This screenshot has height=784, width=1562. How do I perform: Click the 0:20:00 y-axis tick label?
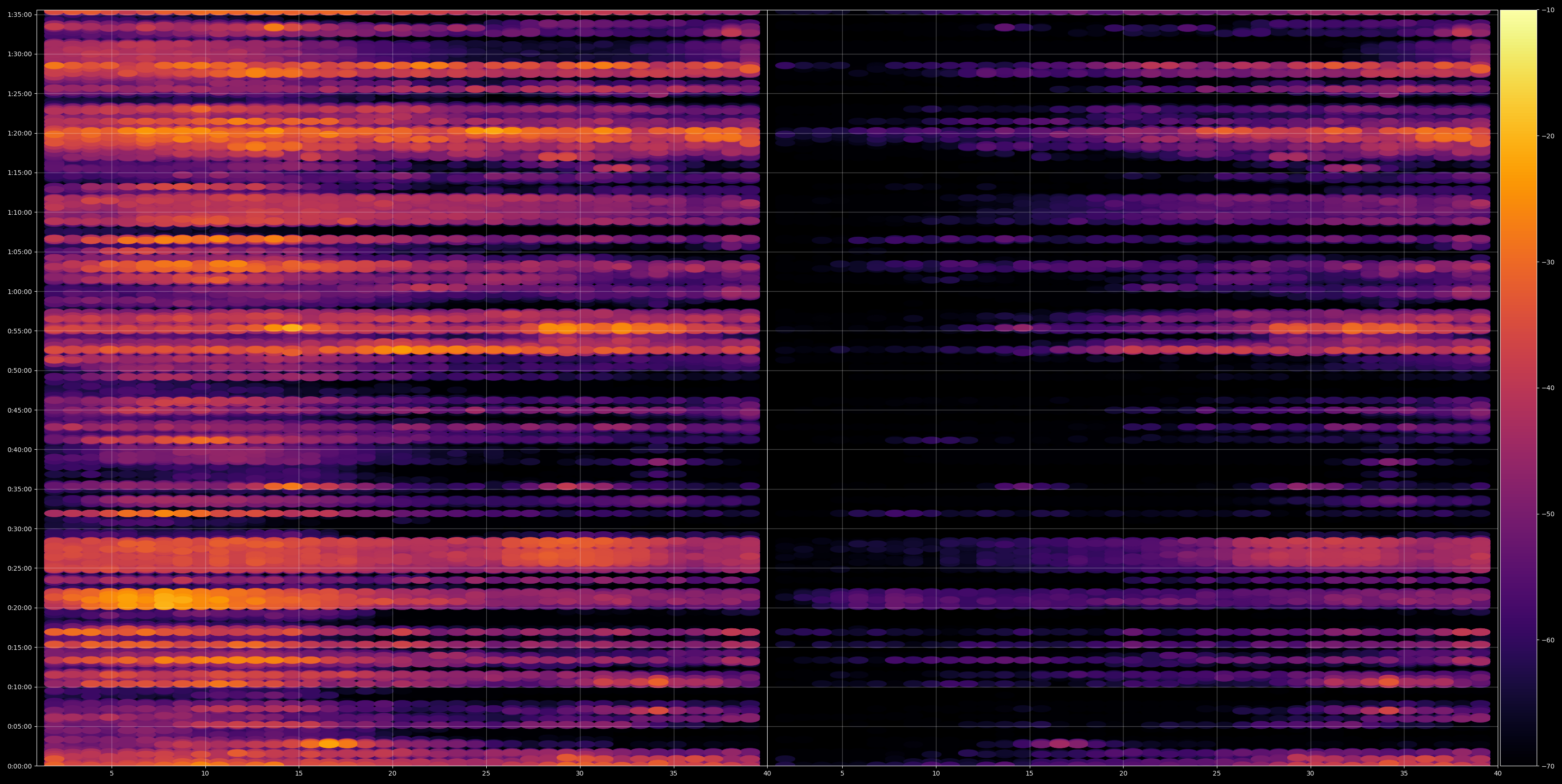point(19,608)
